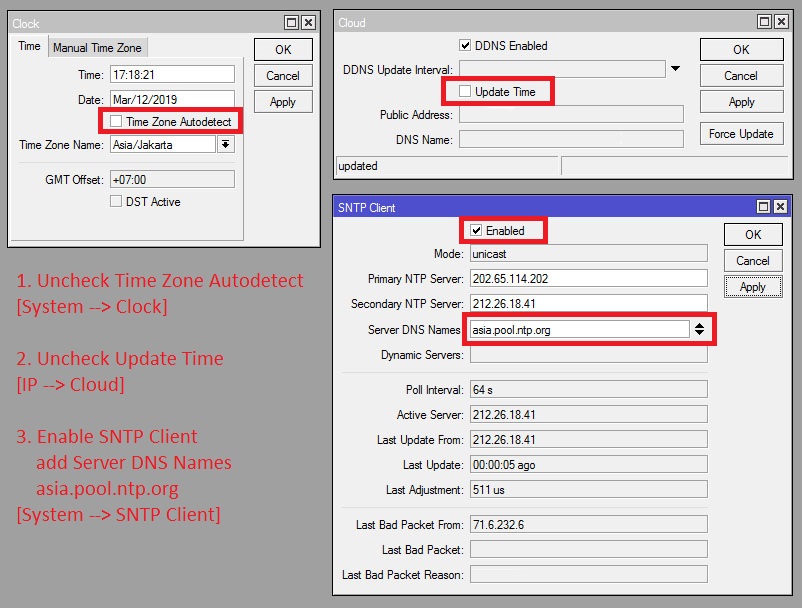Open the Time Zone Name dropdown
This screenshot has height=608, width=802.
(225, 145)
